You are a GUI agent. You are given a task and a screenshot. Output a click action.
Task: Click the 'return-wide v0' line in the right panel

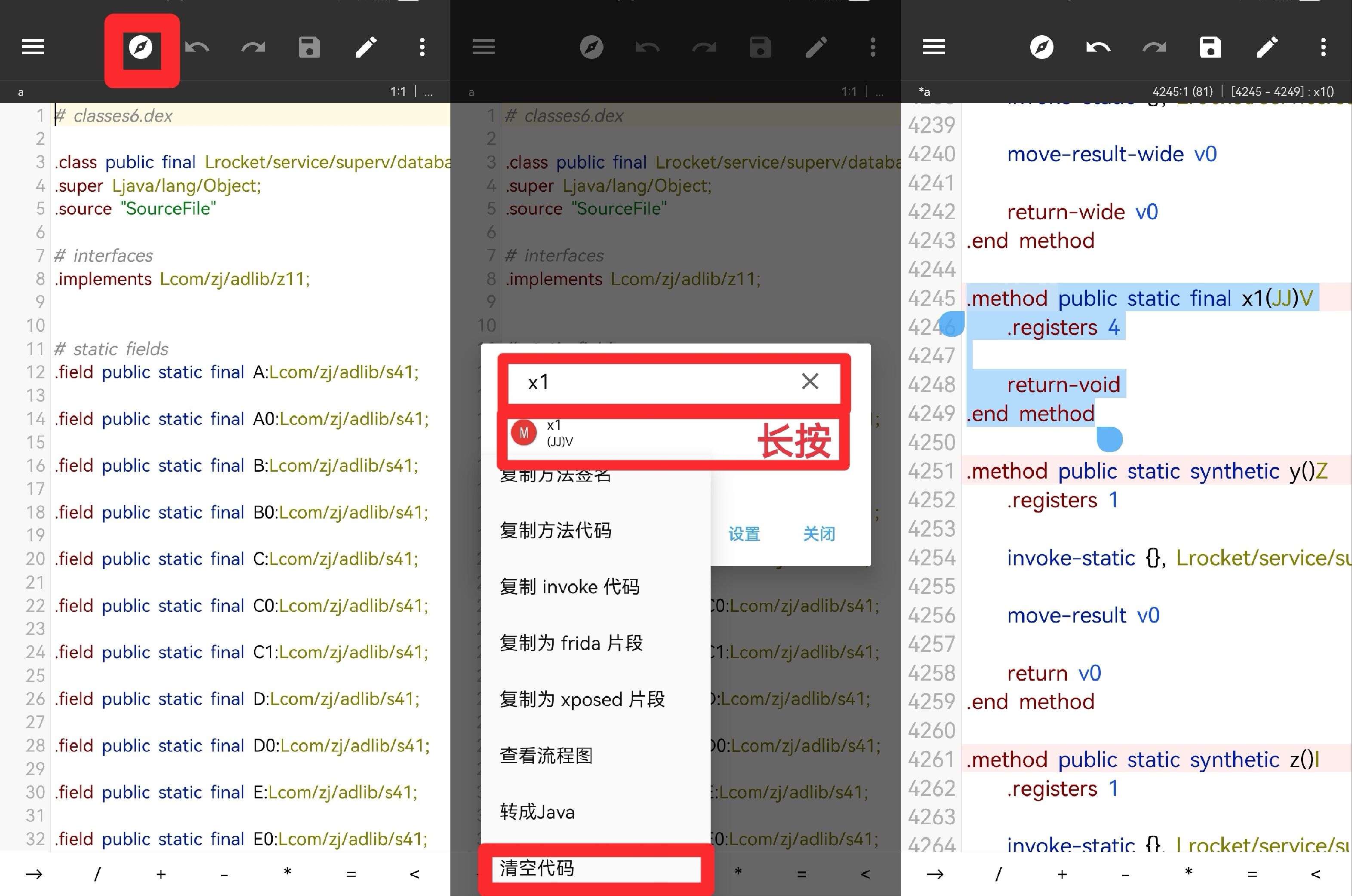tap(1082, 212)
